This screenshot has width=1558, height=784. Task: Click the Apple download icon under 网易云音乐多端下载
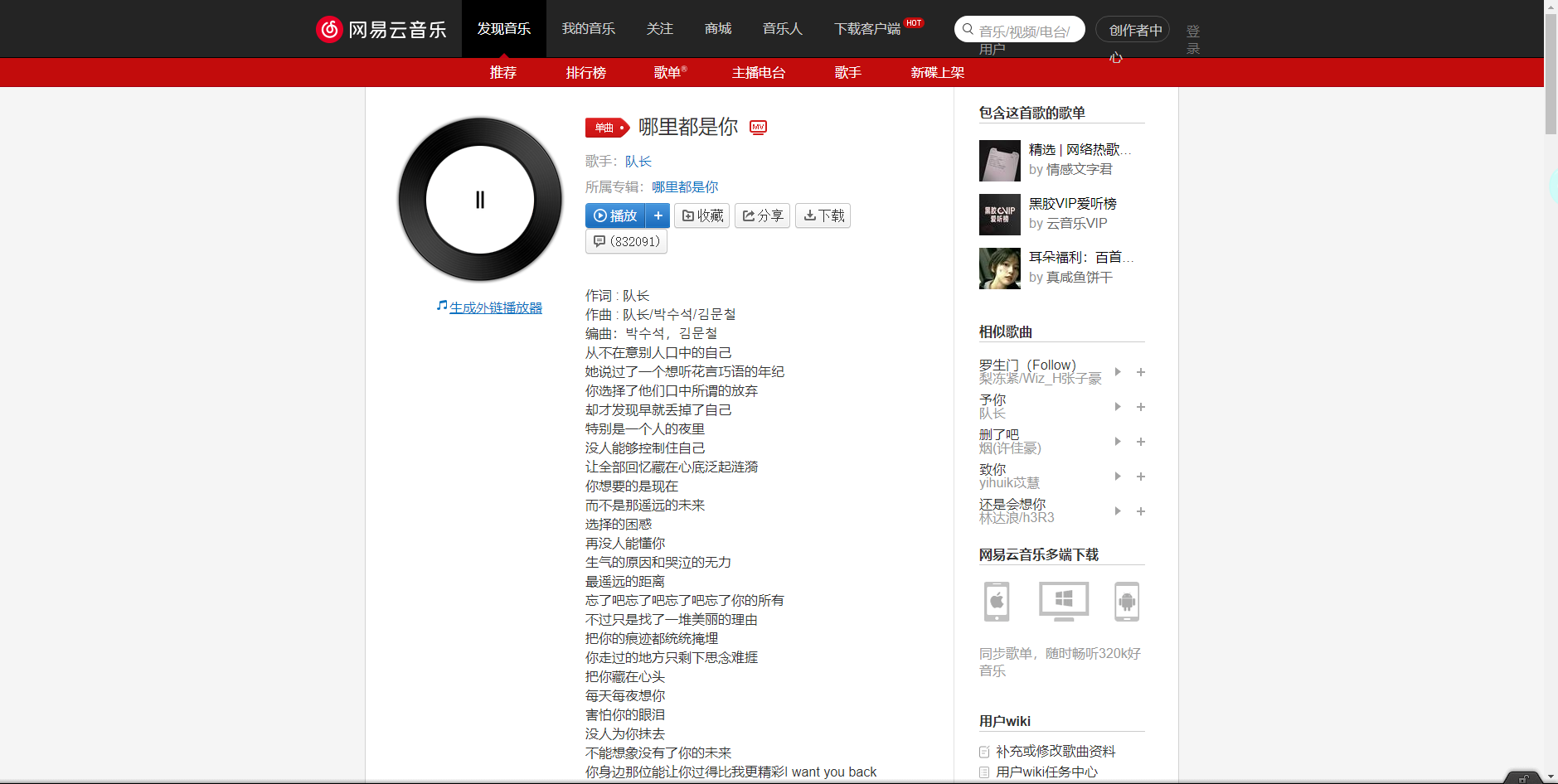coord(996,602)
